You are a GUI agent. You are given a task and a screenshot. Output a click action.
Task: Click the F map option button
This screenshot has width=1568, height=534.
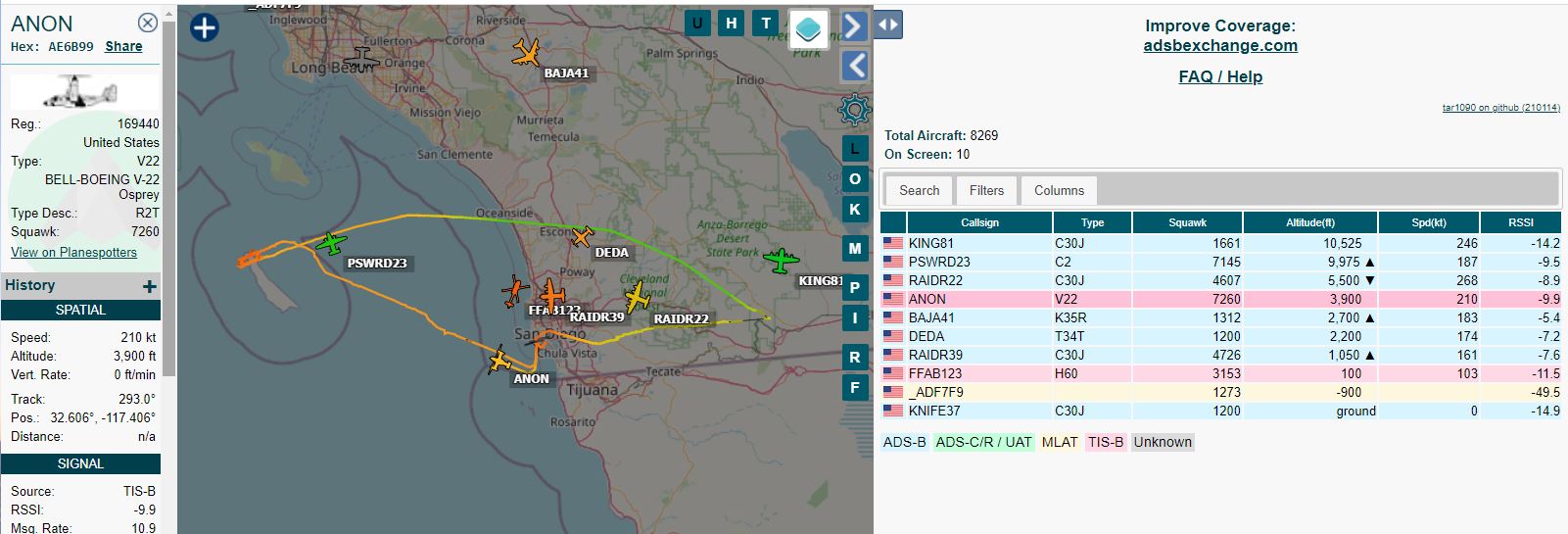pyautogui.click(x=855, y=388)
